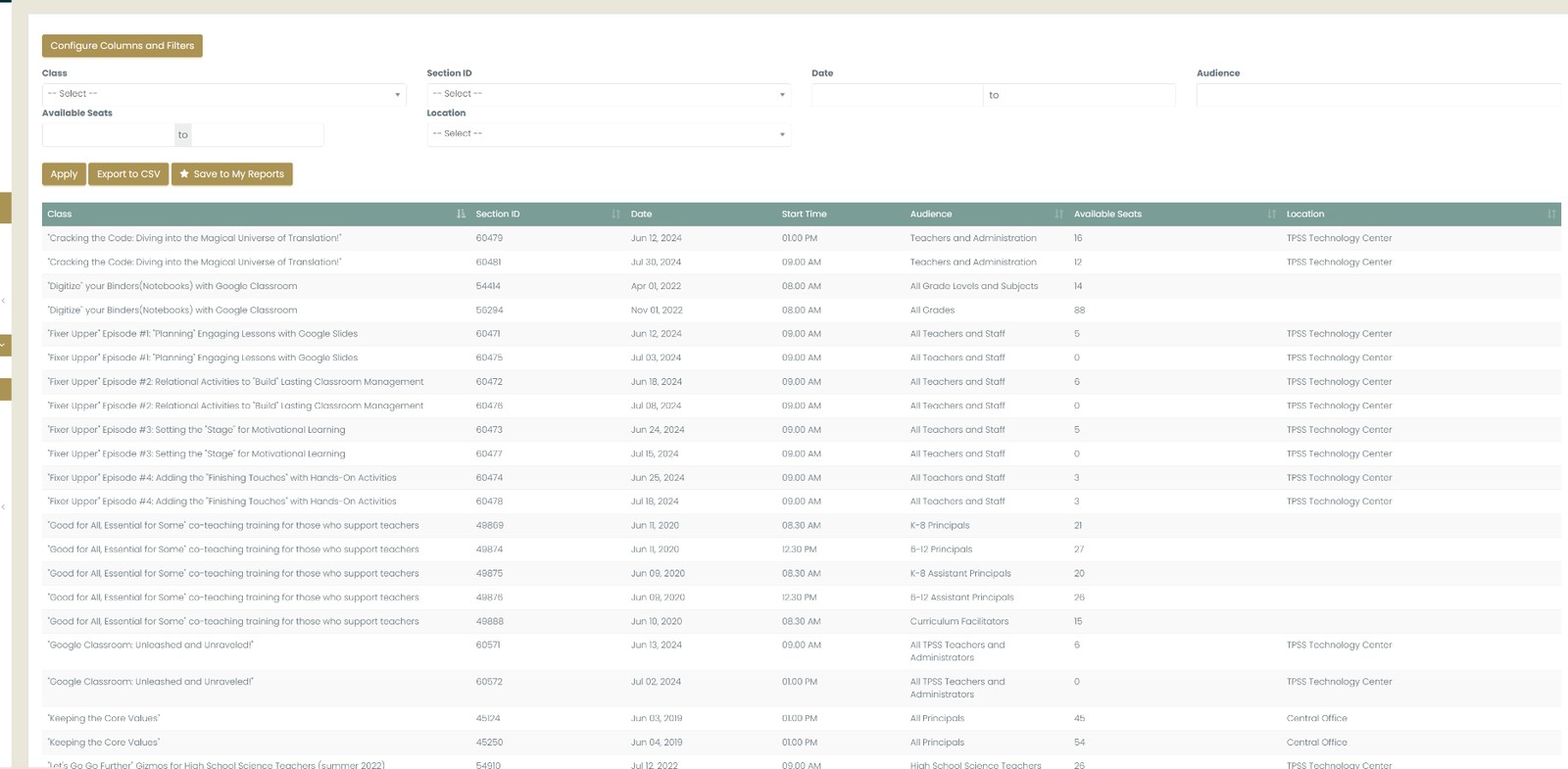Click the 6-12 Assistant Principals audience cell
1568x769 pixels.
tap(962, 598)
